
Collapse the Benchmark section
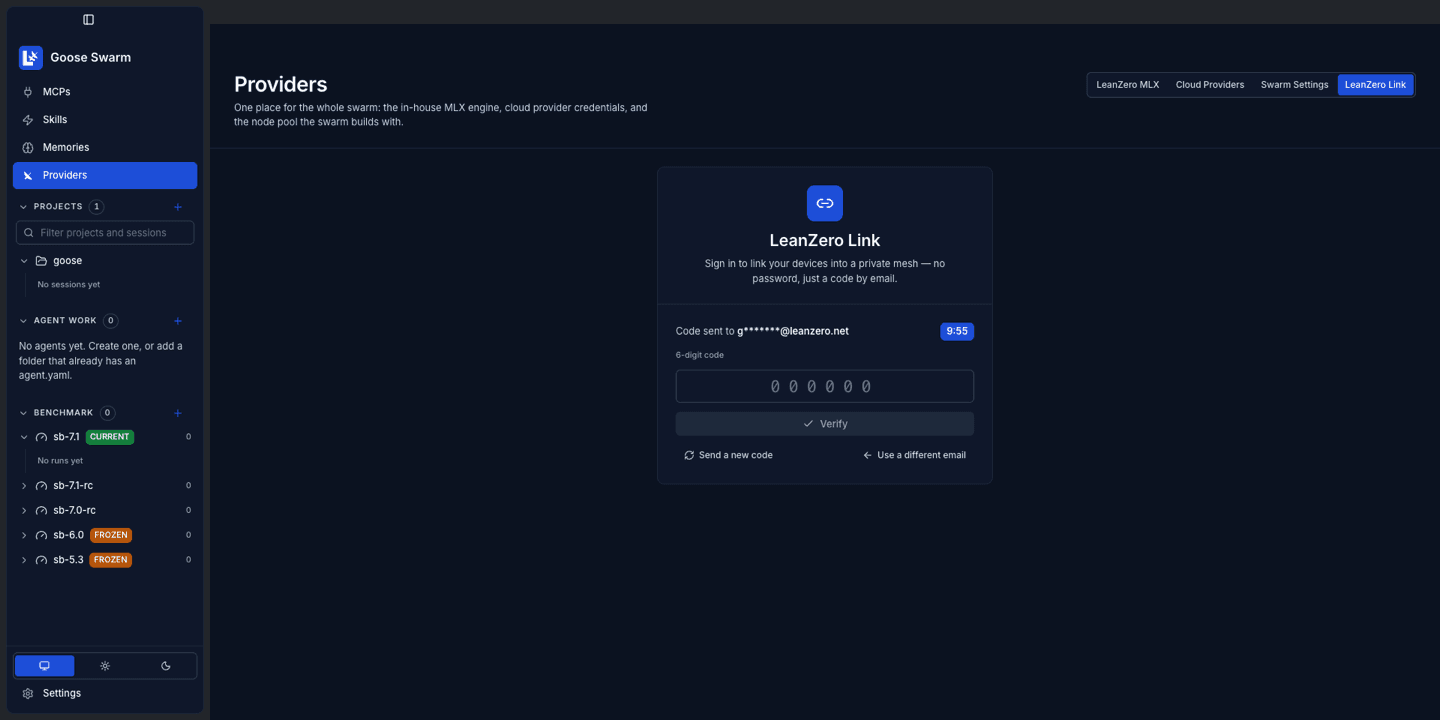pyautogui.click(x=24, y=413)
